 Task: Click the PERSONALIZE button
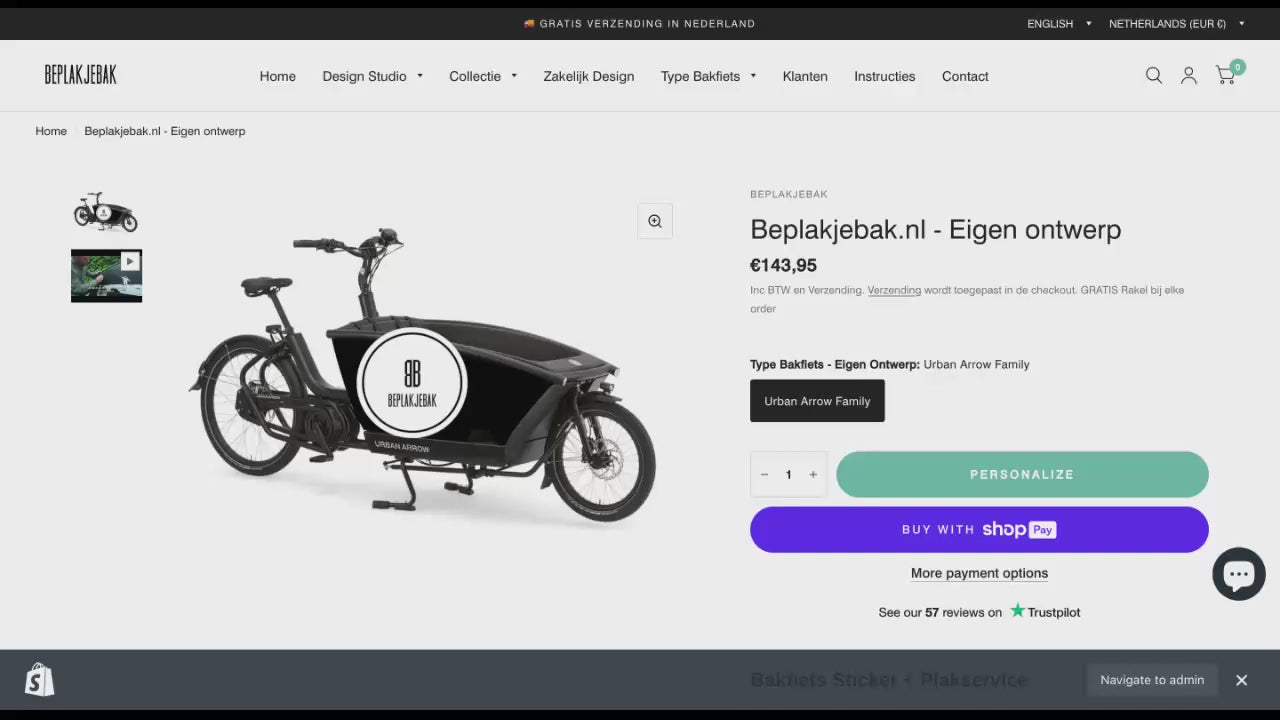pos(1022,474)
